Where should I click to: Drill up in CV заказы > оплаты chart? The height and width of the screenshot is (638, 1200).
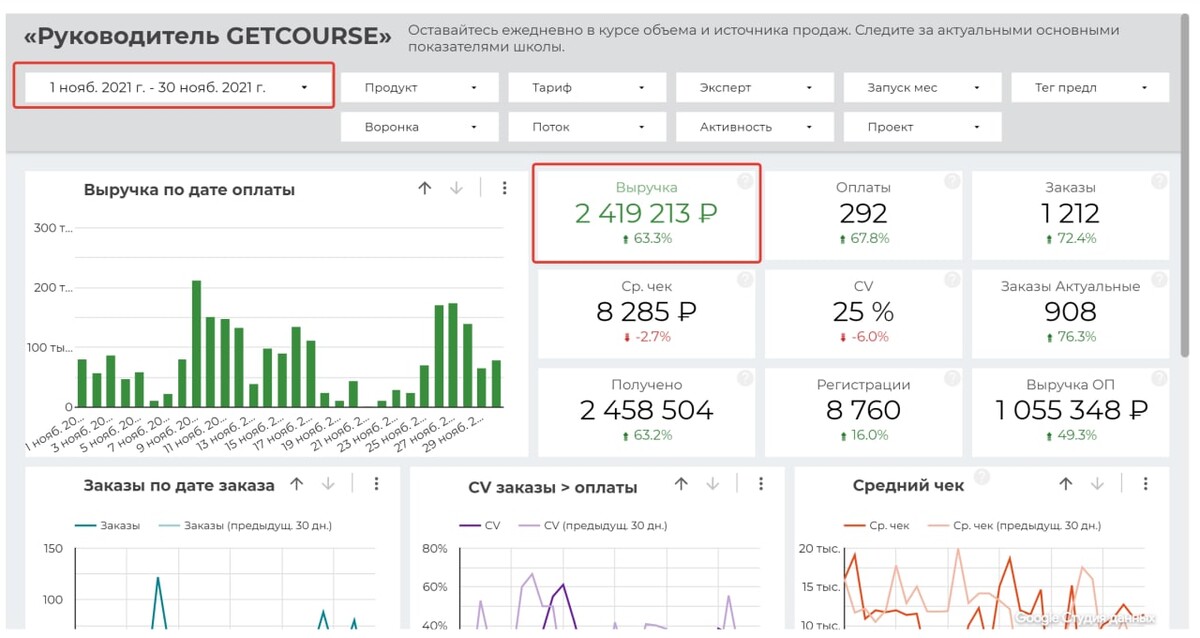point(681,484)
